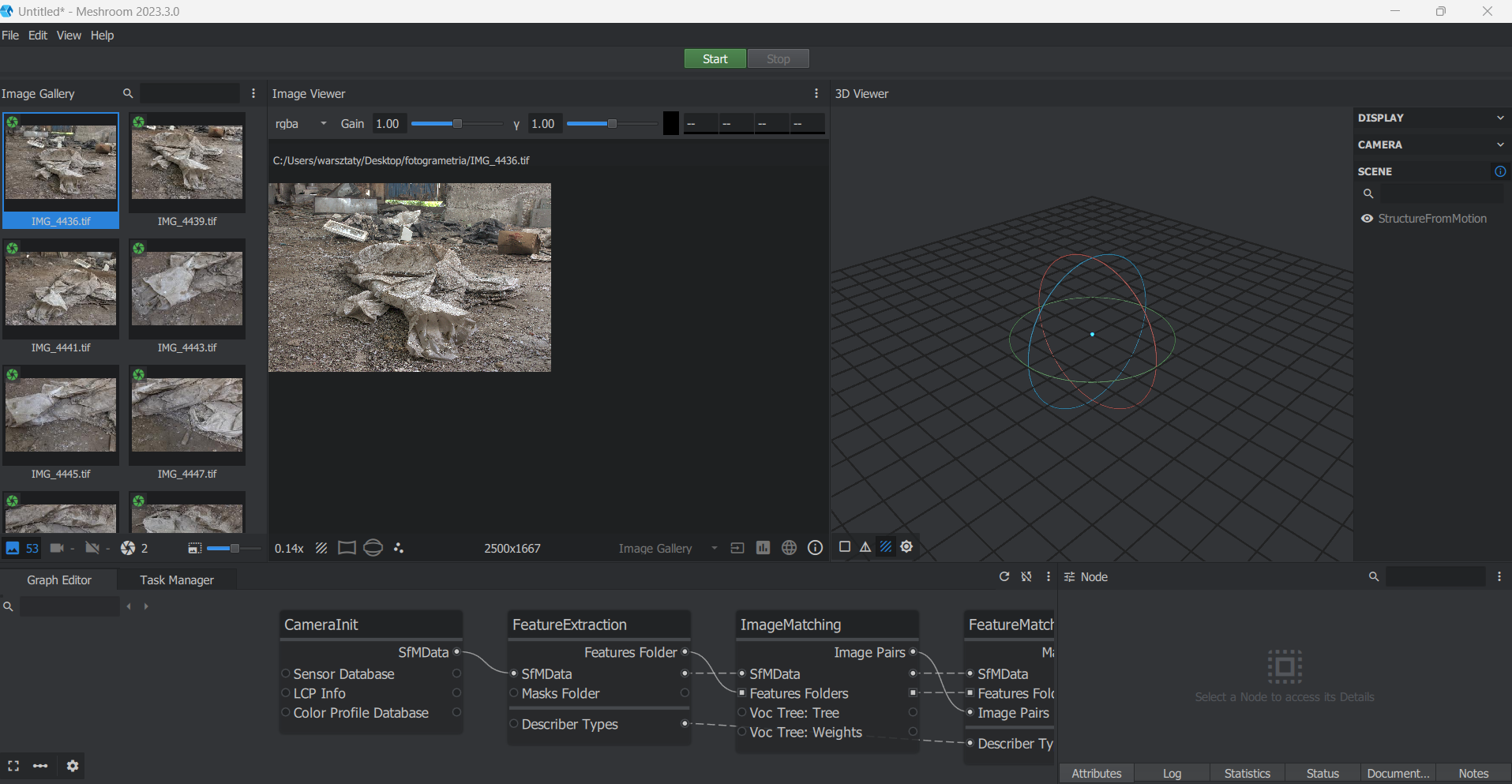
Task: Click the Voc Tree: Tree input pin
Action: point(742,713)
